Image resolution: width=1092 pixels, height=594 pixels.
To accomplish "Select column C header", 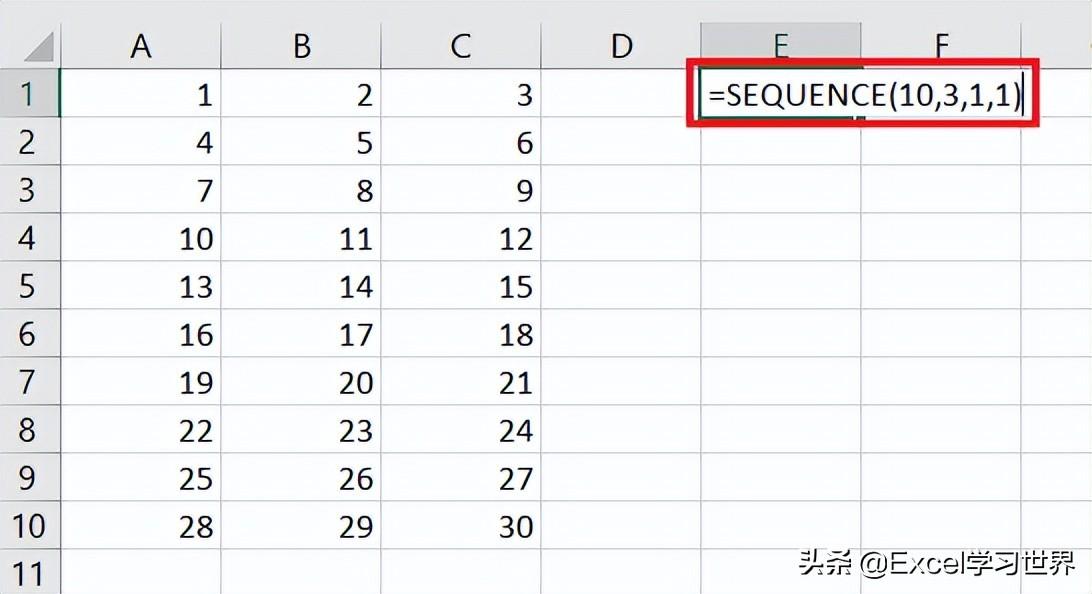I will click(x=461, y=46).
